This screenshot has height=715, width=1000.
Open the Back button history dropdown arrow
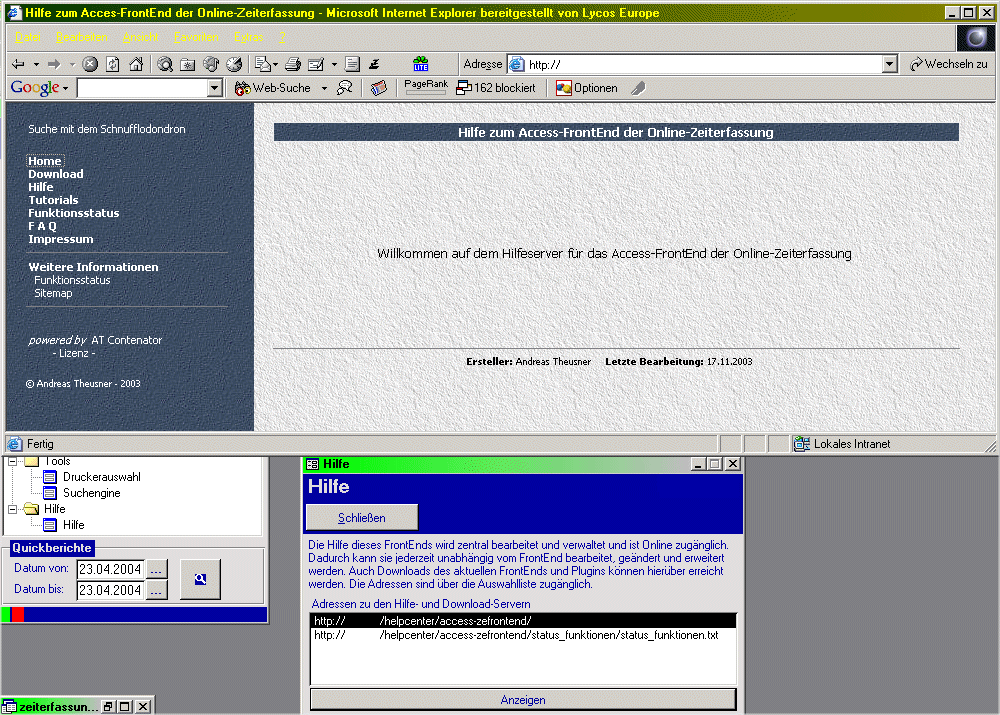(36, 64)
